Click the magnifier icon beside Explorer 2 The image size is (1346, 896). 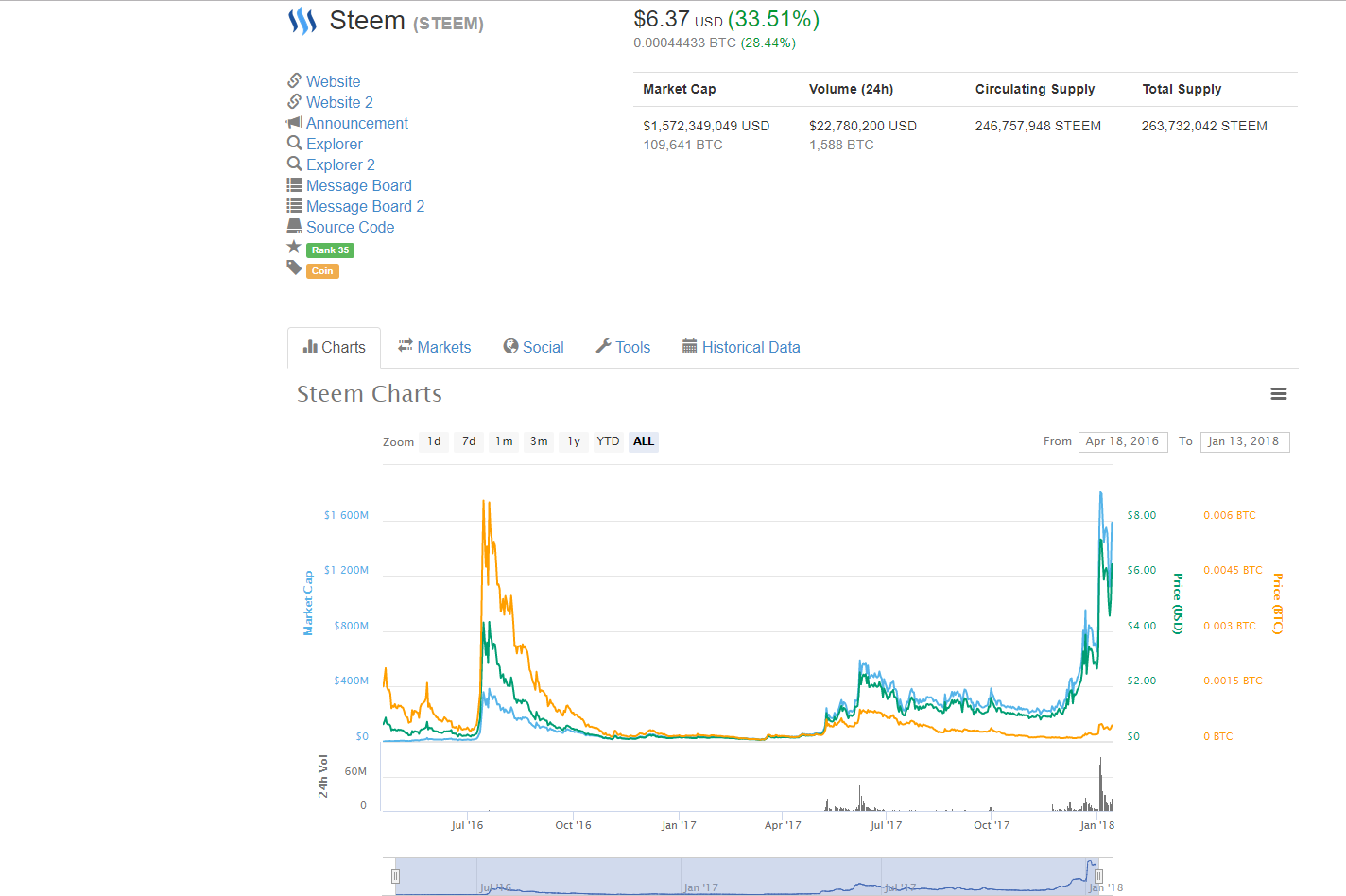(295, 164)
